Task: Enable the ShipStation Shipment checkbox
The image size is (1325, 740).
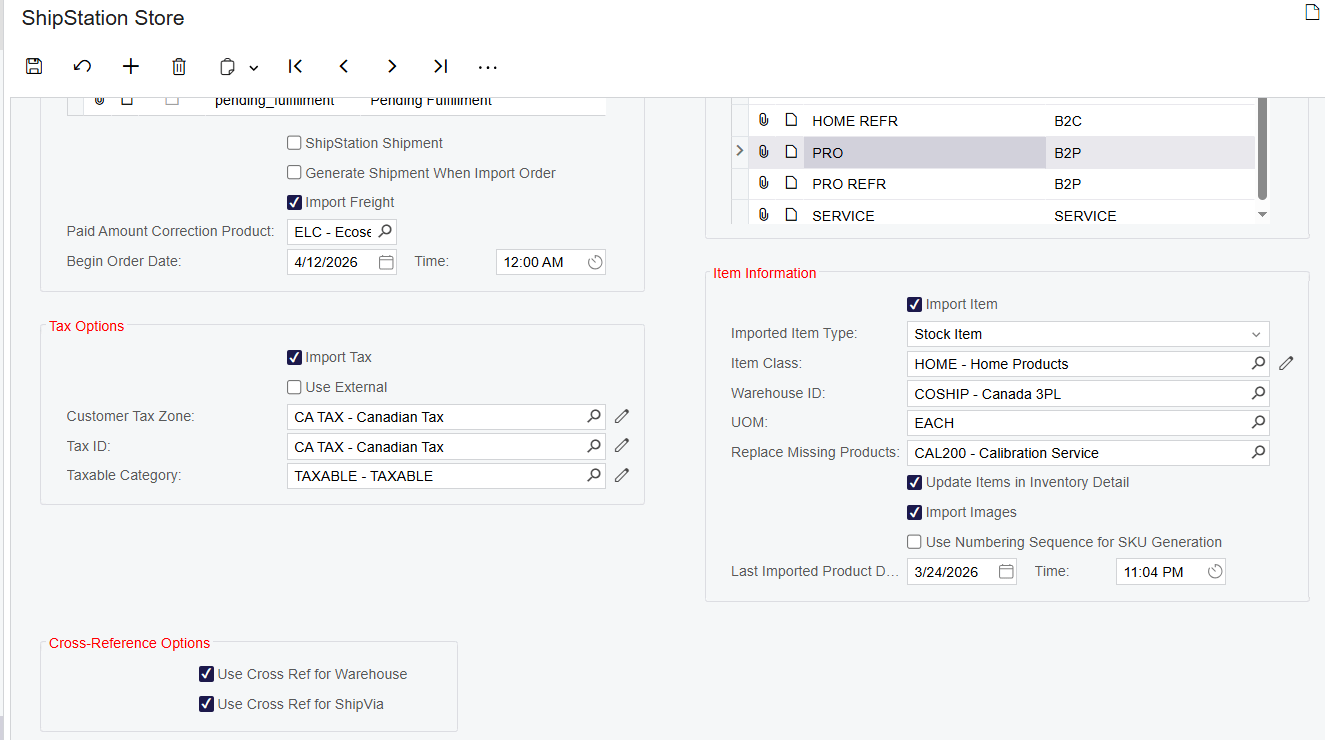Action: (294, 143)
